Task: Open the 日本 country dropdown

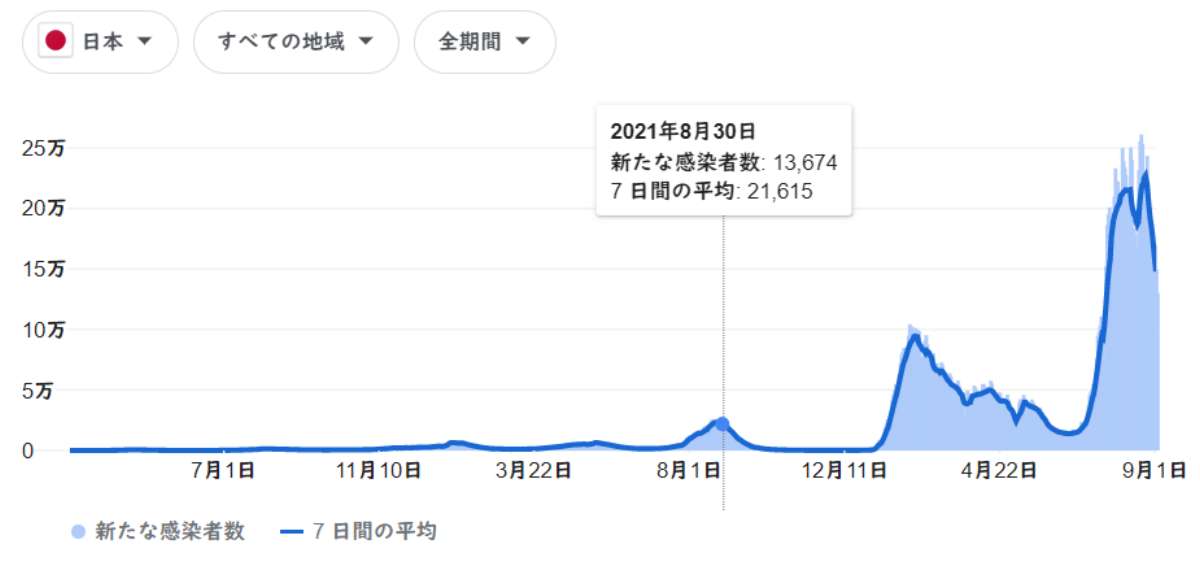Action: (99, 42)
